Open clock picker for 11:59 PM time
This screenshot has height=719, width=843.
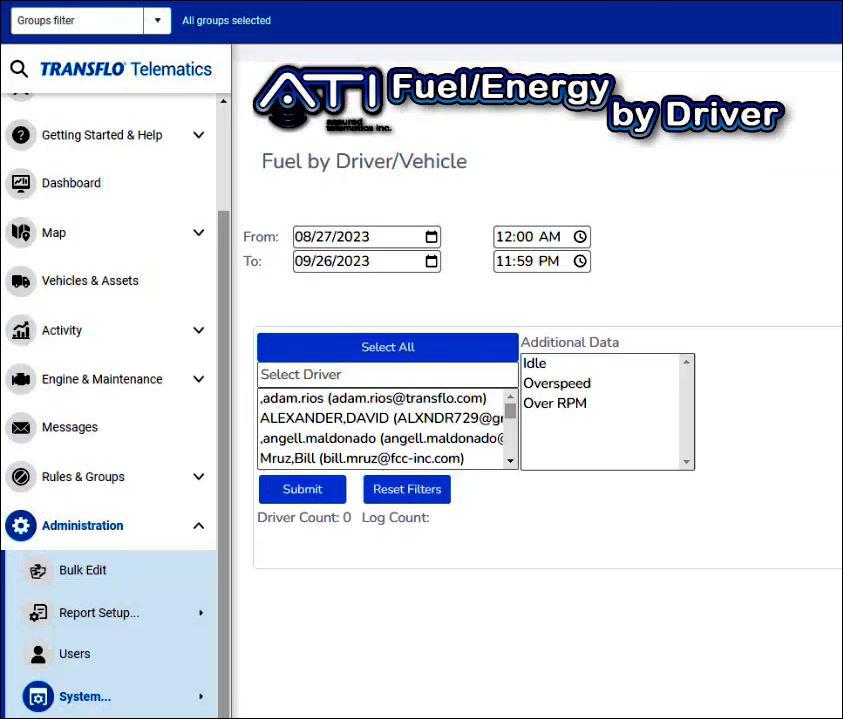(580, 261)
